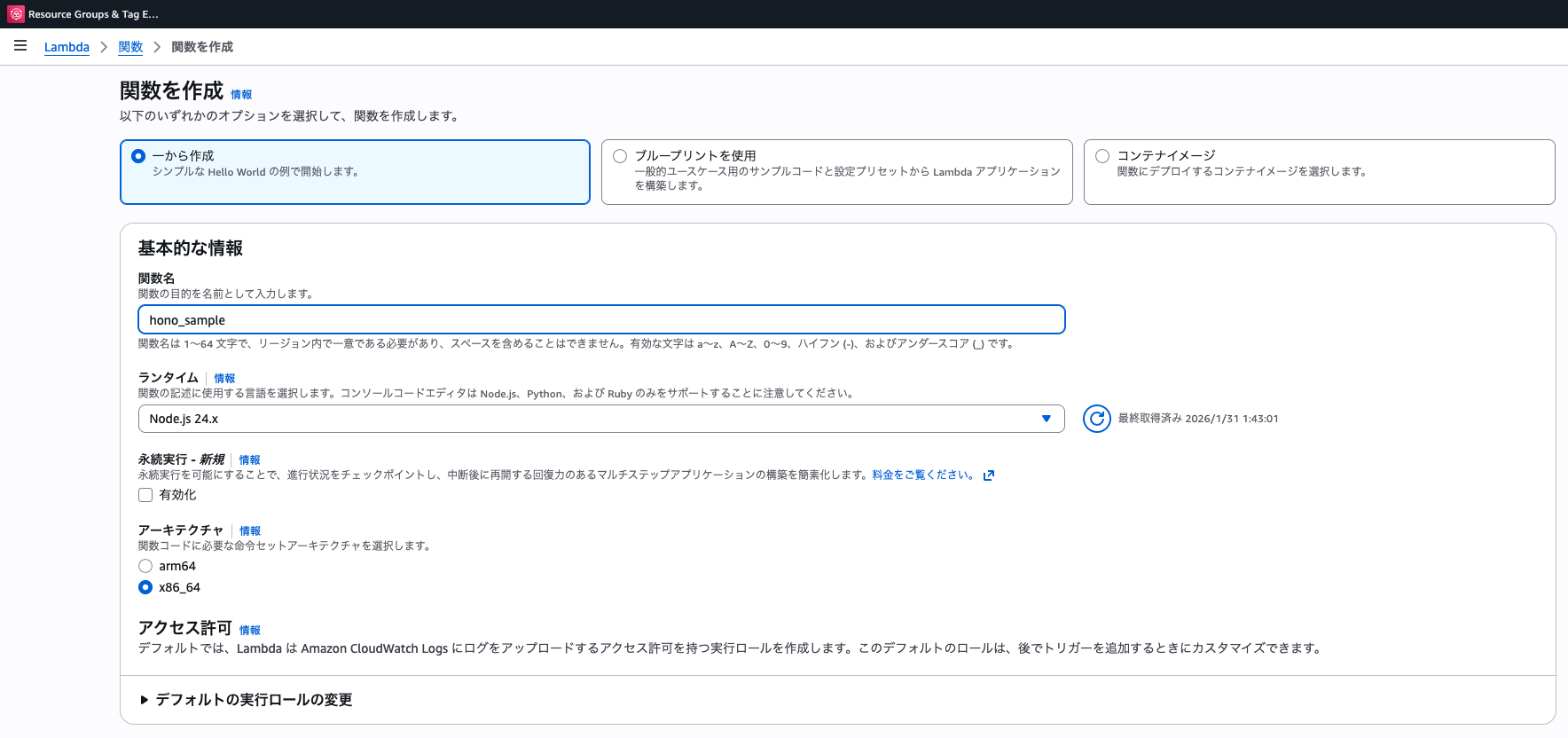Open the hamburger navigation menu

pos(20,46)
